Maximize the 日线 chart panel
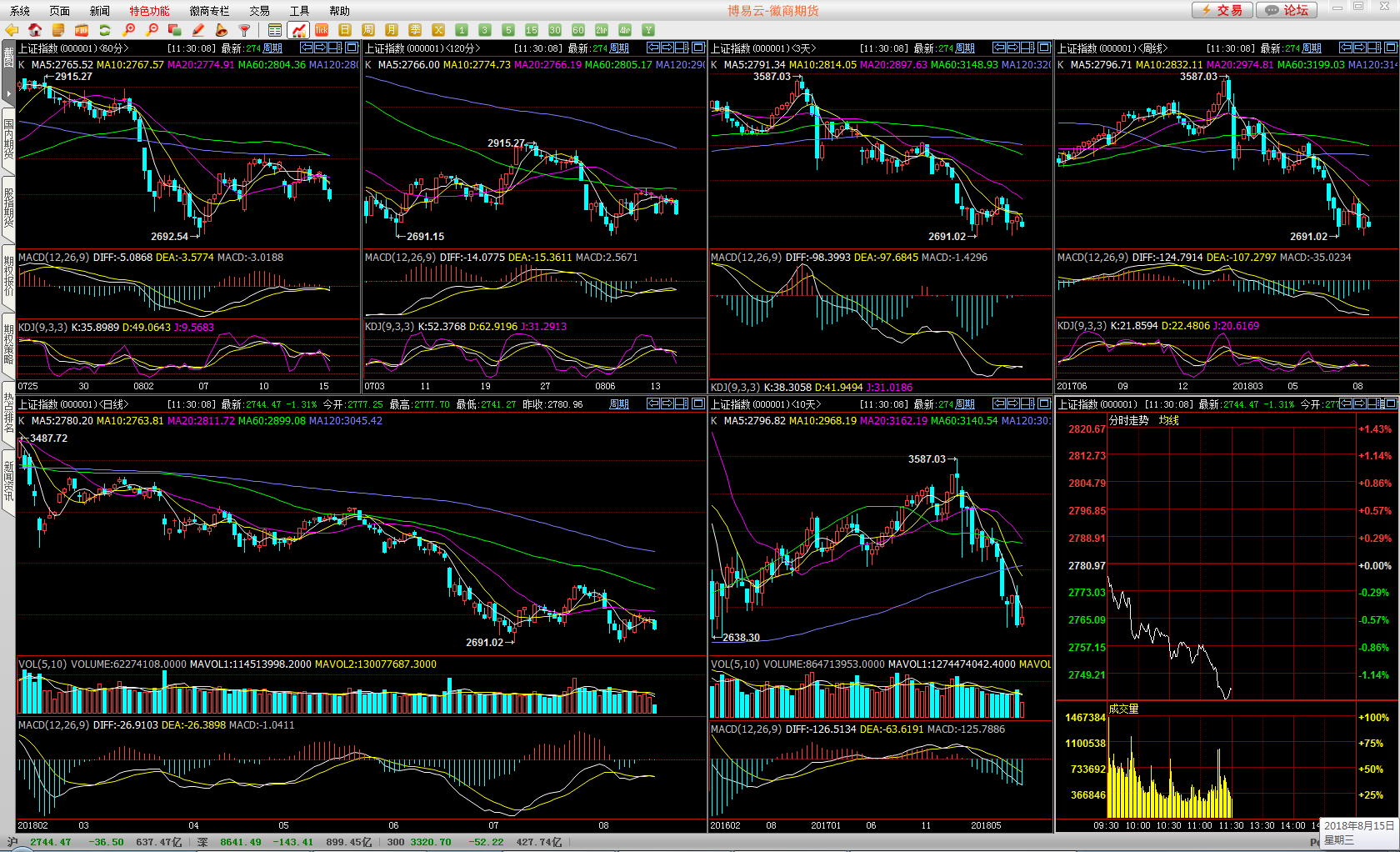The width and height of the screenshot is (1400, 852). tap(698, 404)
